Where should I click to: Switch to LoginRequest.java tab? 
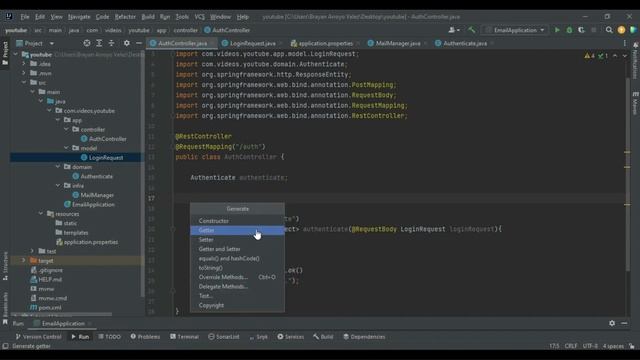(252, 43)
